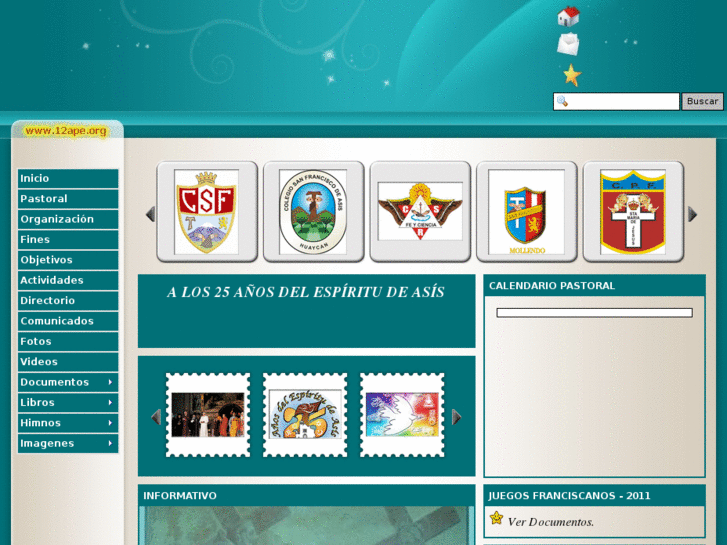Open the Objetivos menu item

(x=68, y=260)
